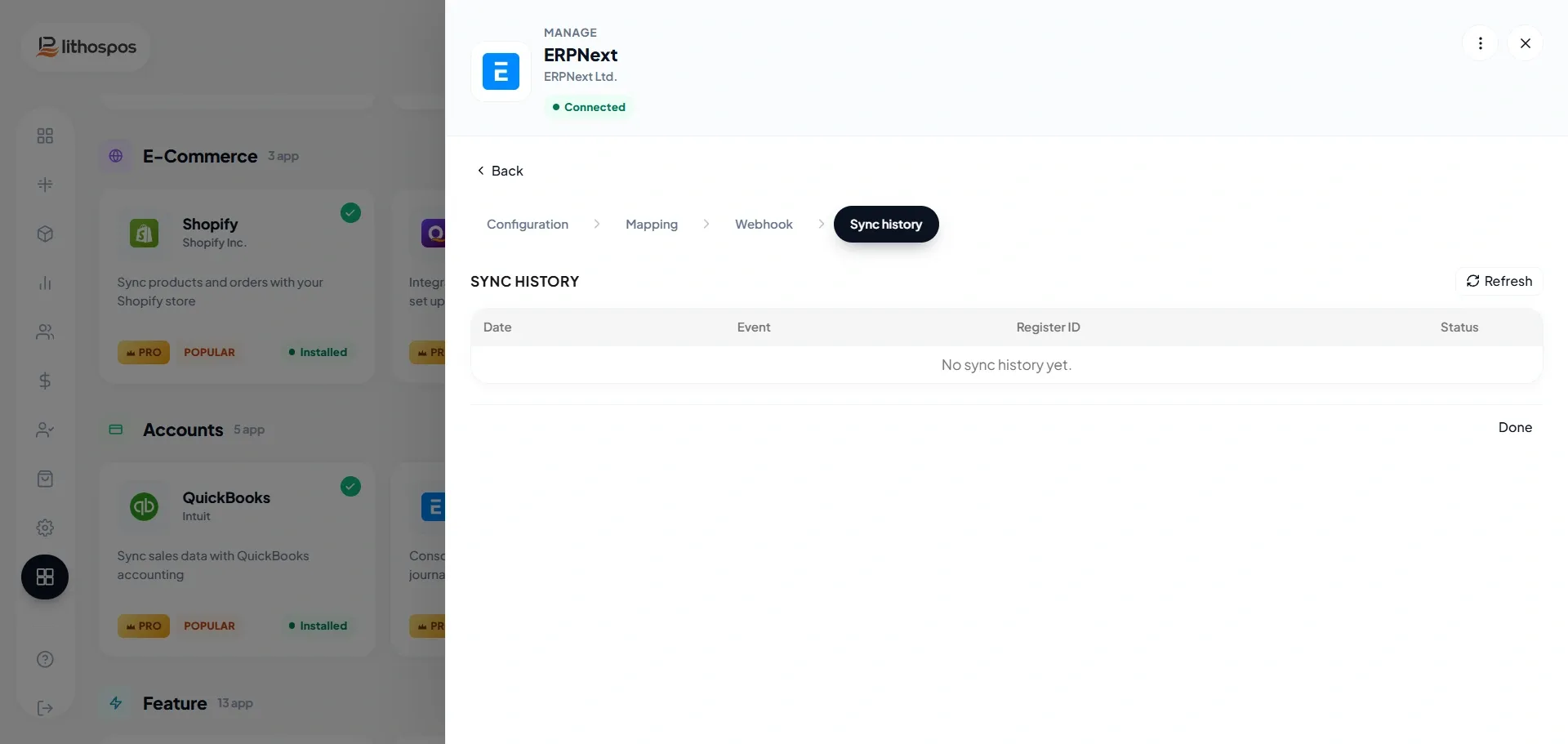Click the Feature section heading
This screenshot has width=1568, height=744.
point(175,703)
